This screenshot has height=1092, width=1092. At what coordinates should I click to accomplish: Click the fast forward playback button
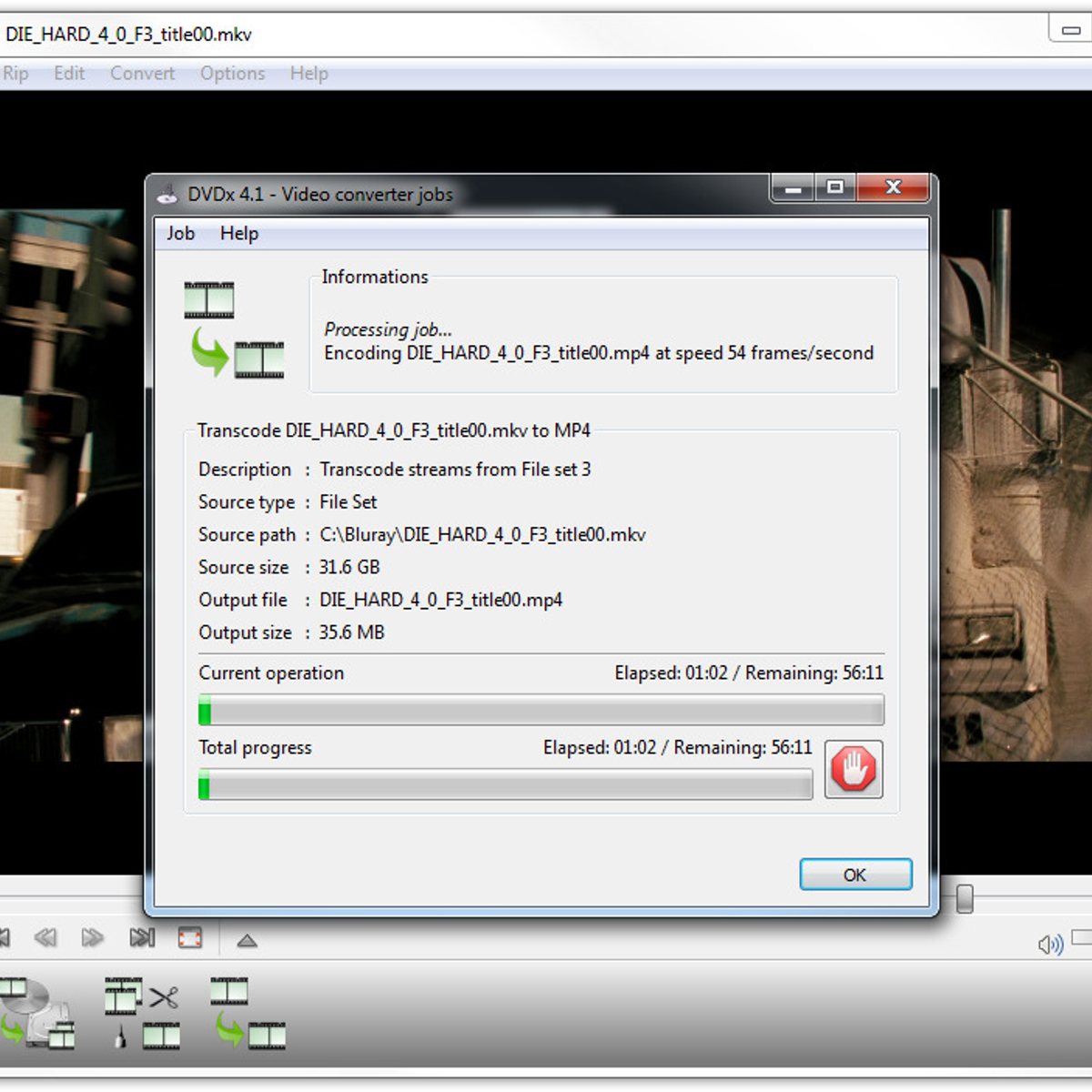click(92, 937)
